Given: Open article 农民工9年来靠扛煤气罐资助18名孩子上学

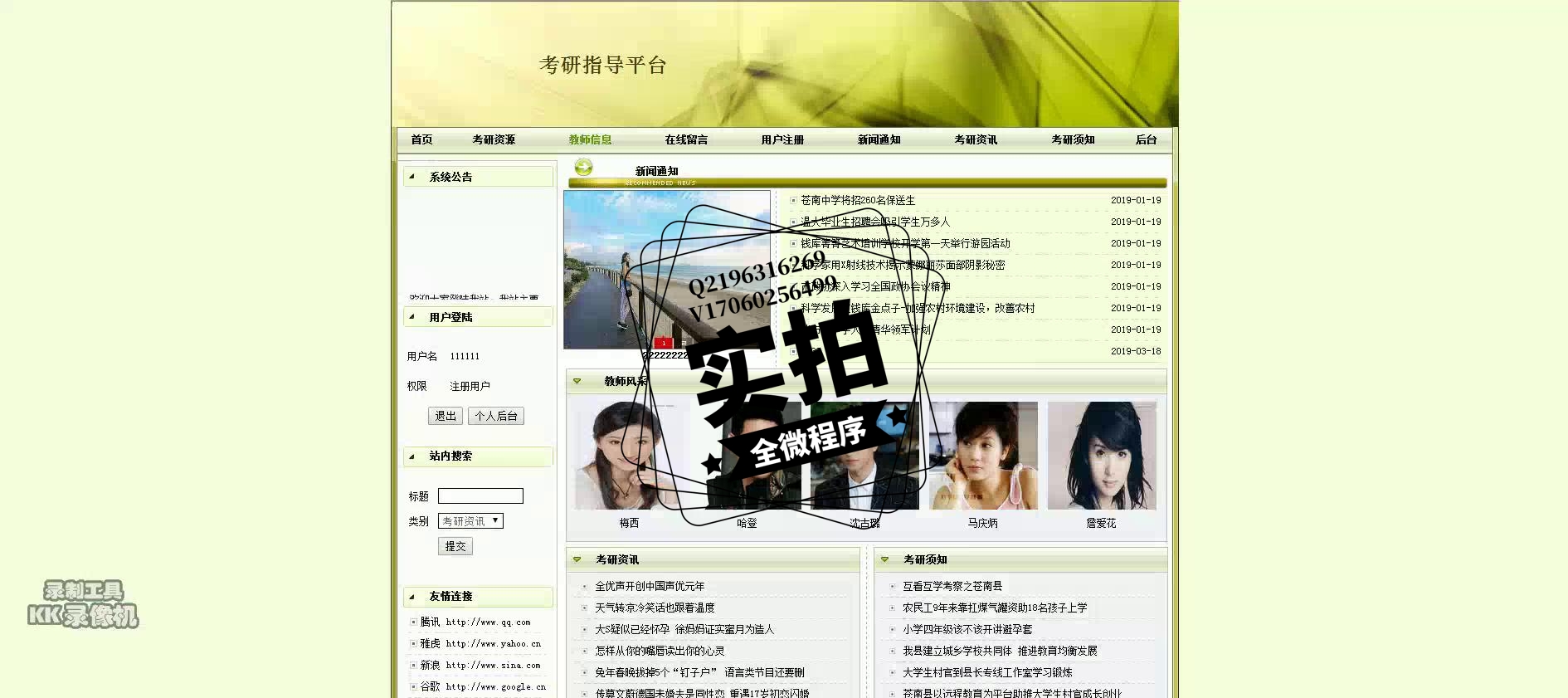Looking at the screenshot, I should coord(995,608).
